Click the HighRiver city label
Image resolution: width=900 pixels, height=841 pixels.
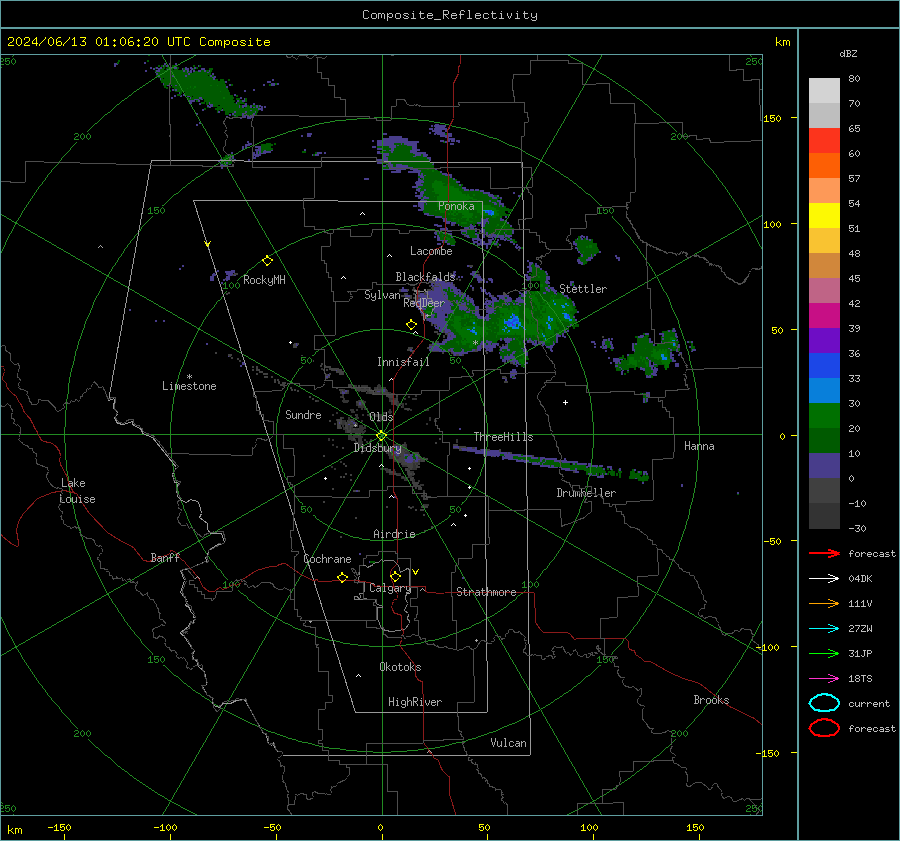tap(415, 702)
